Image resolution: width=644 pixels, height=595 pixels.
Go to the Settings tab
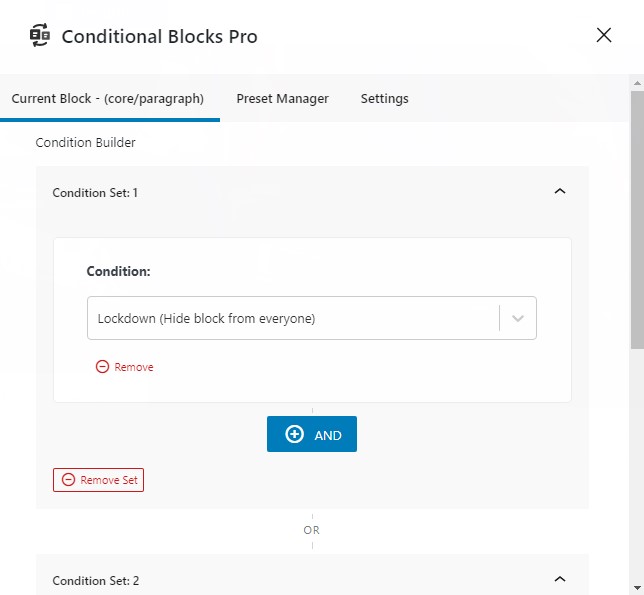384,99
